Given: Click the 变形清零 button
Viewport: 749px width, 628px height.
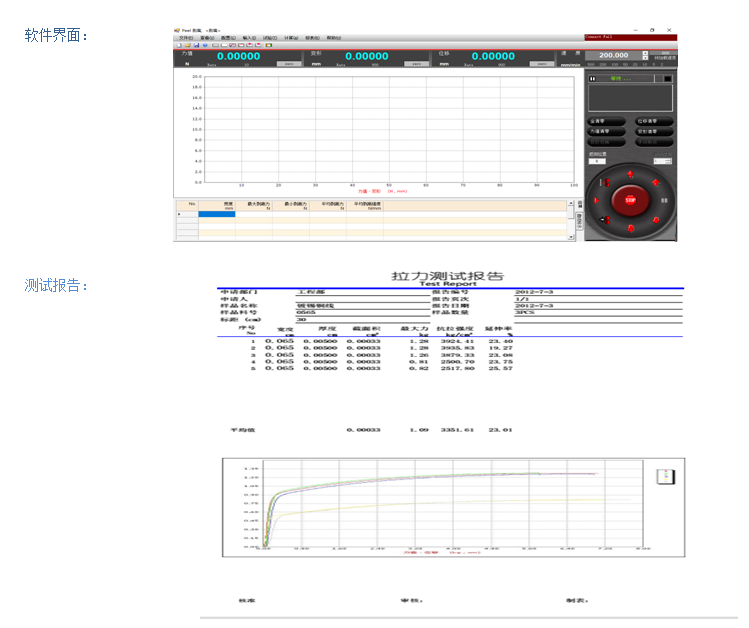Looking at the screenshot, I should click(x=654, y=131).
